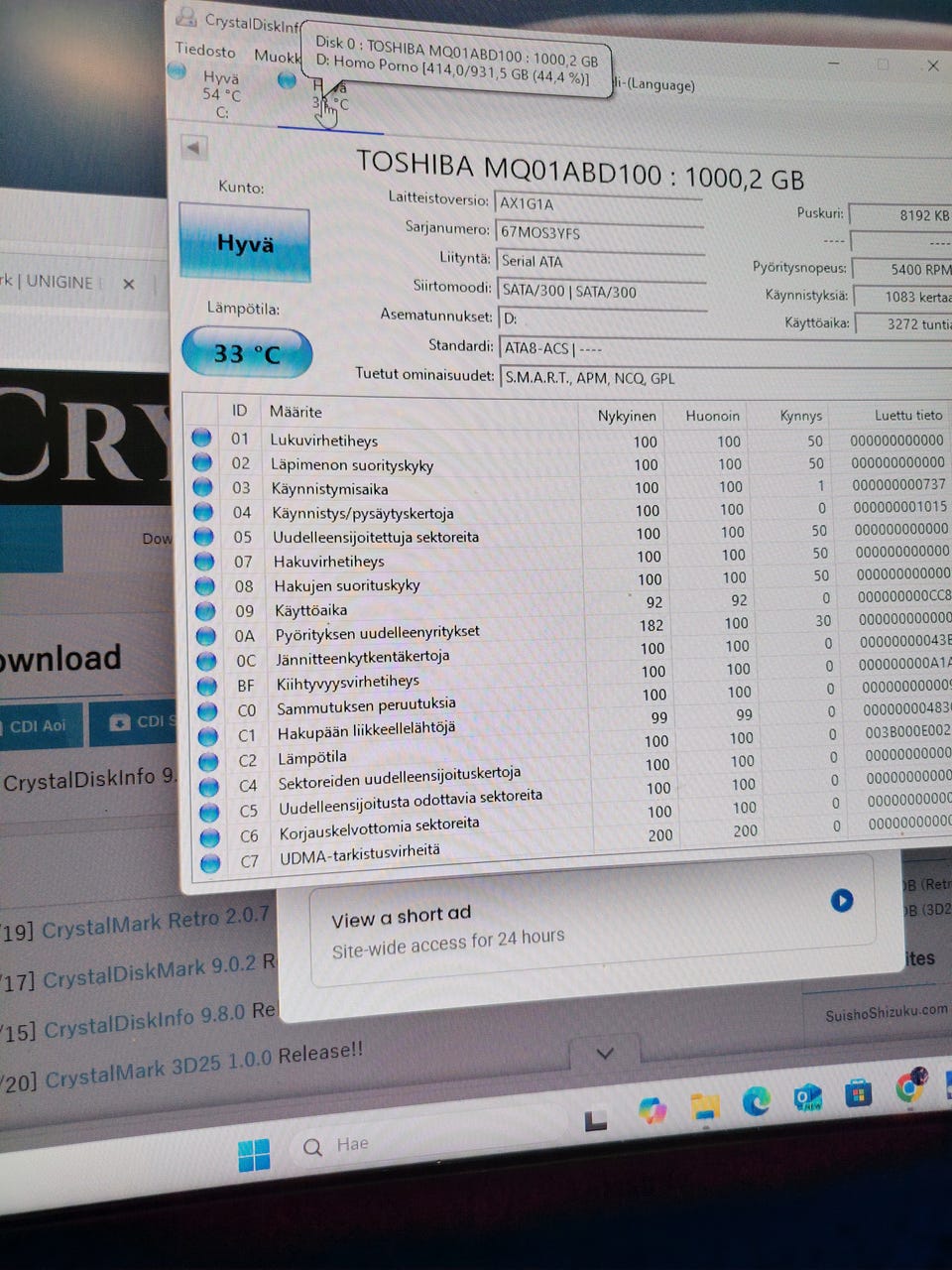Click the CDI Aoi download button
This screenshot has width=952, height=1270.
click(x=40, y=725)
